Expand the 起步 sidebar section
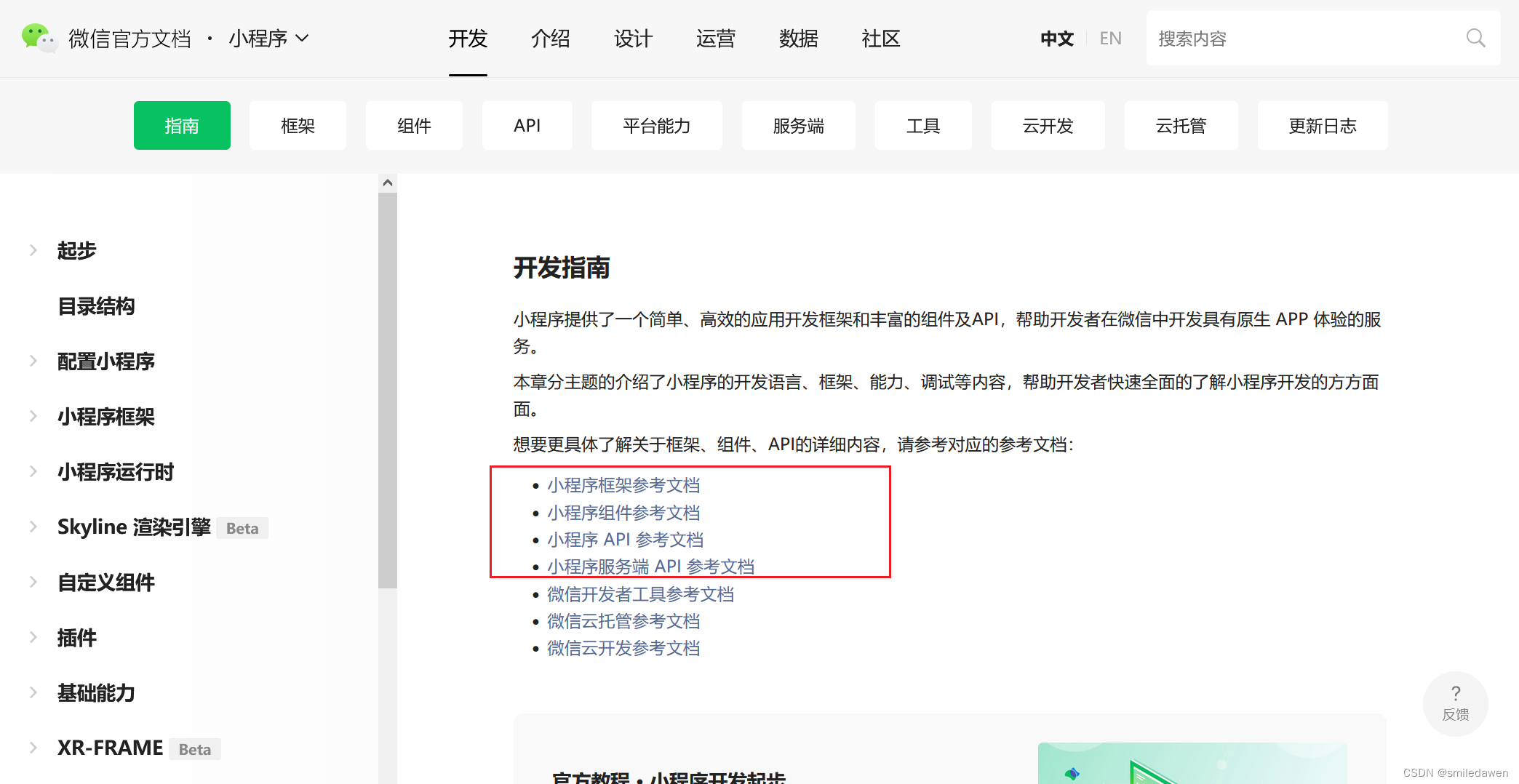 click(x=33, y=250)
